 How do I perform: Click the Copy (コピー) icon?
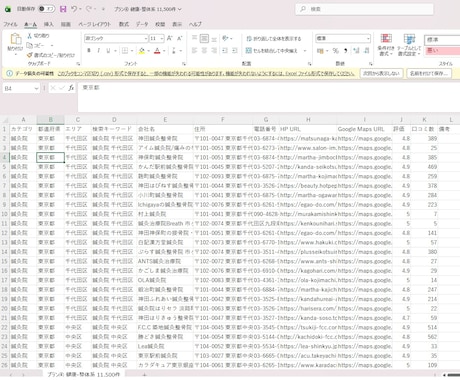(x=30, y=45)
